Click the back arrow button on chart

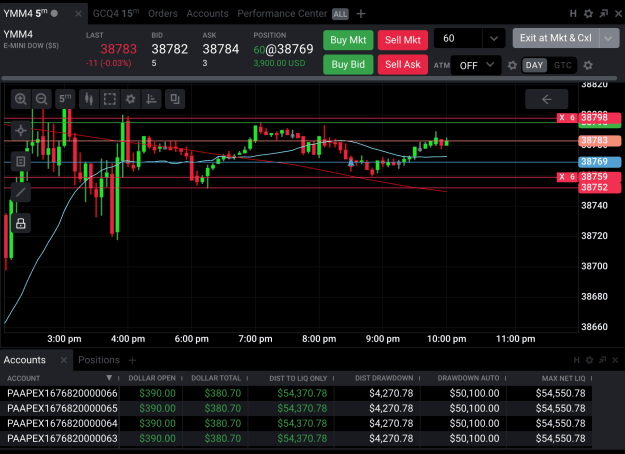(546, 99)
